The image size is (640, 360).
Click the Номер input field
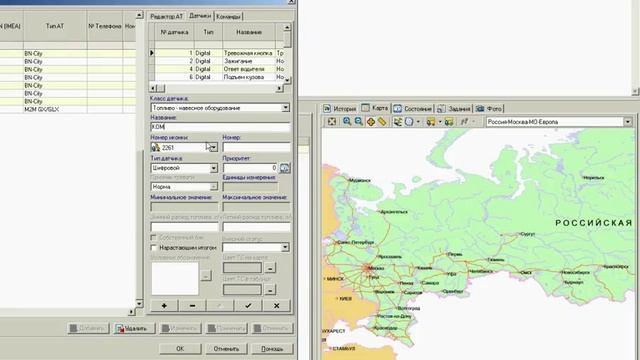tap(256, 147)
